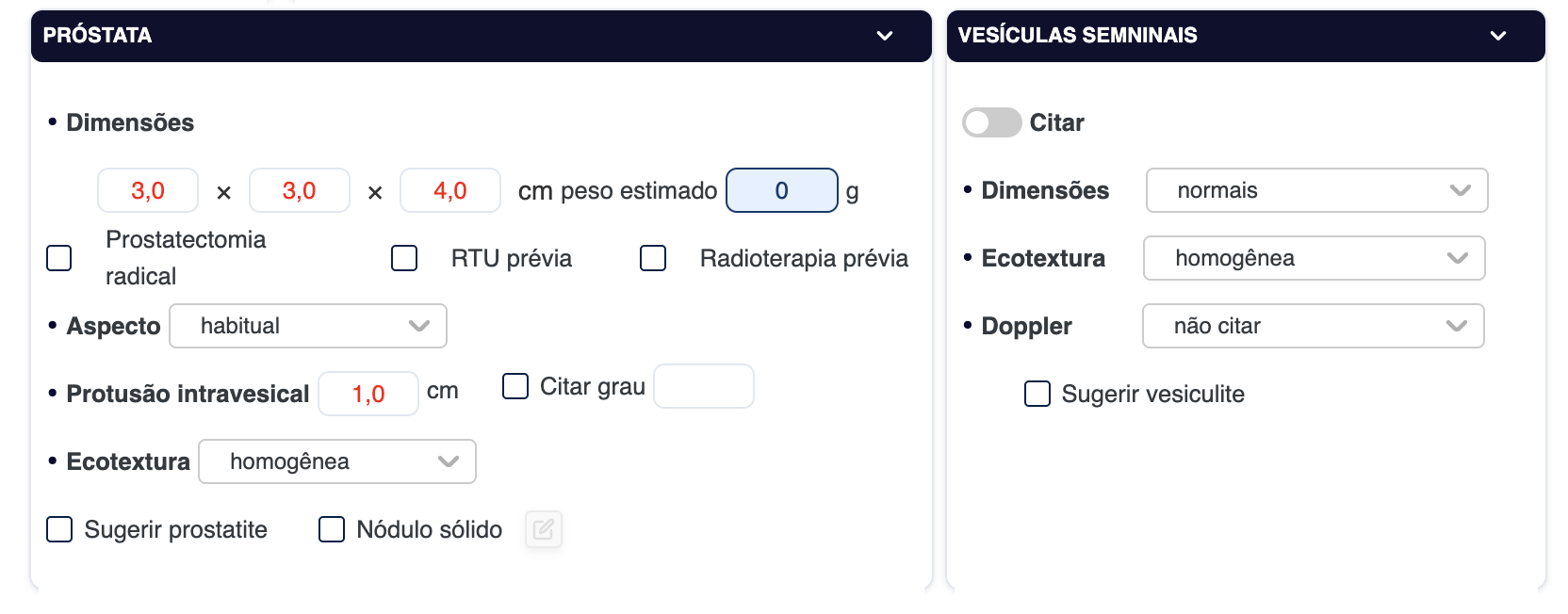
Task: Toggle the Citar switch on
Action: 991,122
